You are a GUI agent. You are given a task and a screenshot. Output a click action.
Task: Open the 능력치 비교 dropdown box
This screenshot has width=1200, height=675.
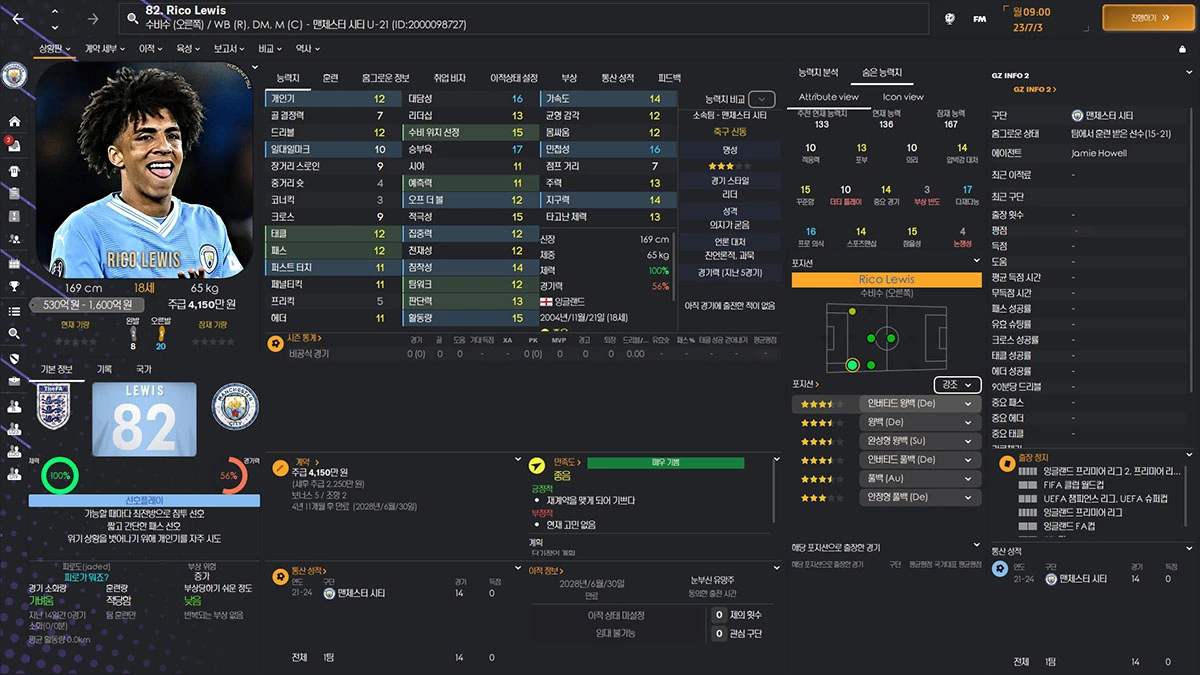point(762,99)
